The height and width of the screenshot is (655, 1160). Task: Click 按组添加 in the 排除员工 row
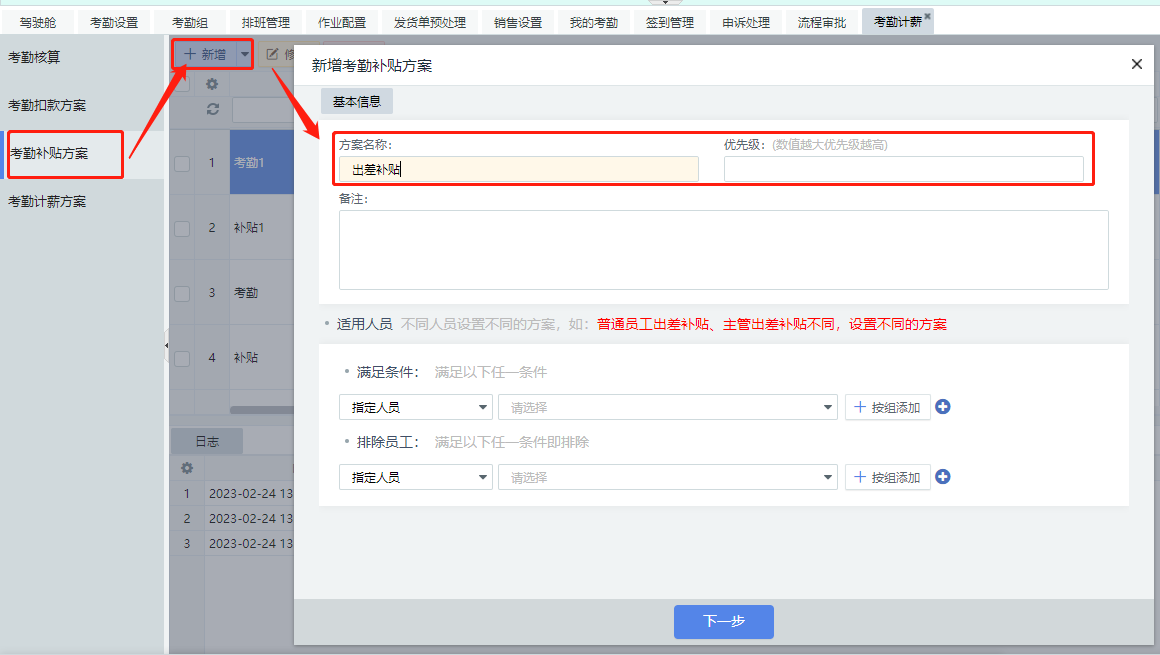(x=888, y=477)
